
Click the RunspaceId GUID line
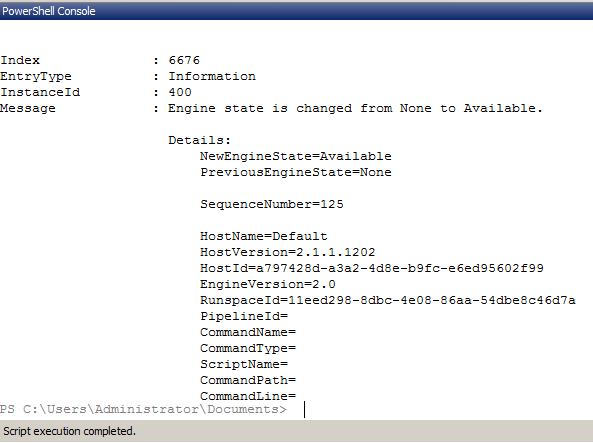[388, 300]
